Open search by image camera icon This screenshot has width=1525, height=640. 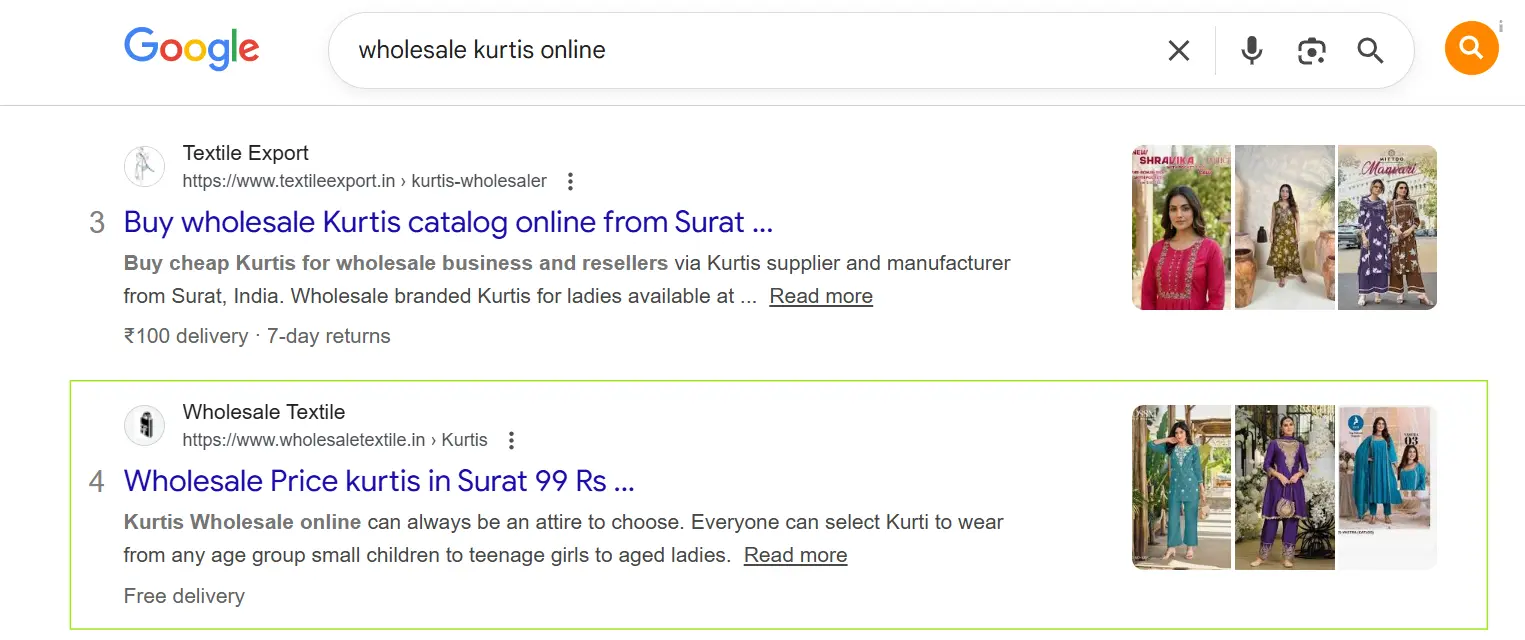click(x=1311, y=50)
